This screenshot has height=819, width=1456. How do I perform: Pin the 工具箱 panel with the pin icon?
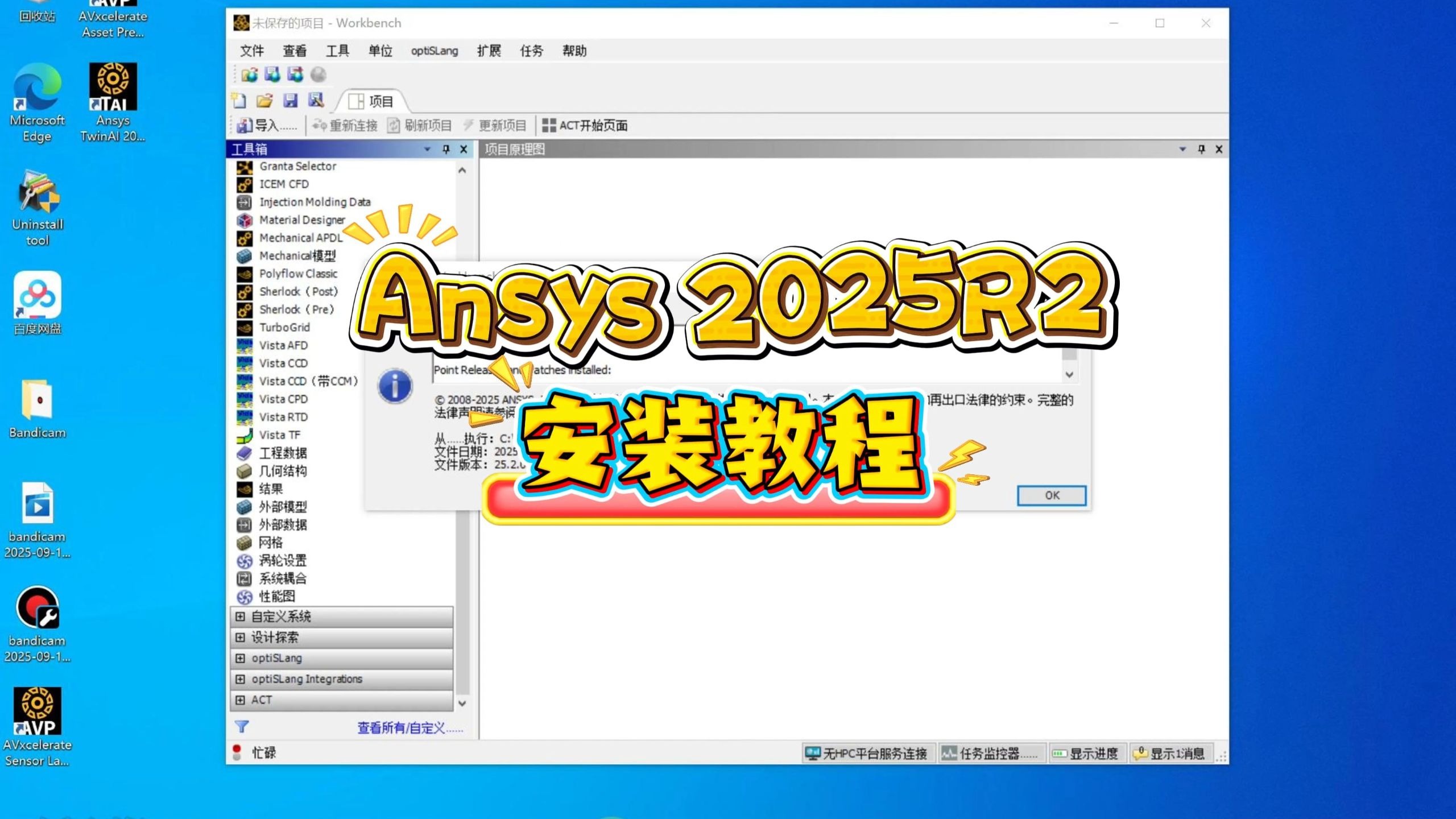tap(446, 149)
